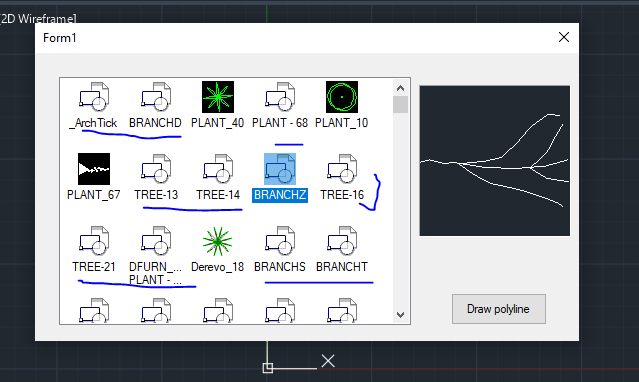Select the Derevo_18 green star icon
The height and width of the screenshot is (382, 639).
(x=218, y=241)
